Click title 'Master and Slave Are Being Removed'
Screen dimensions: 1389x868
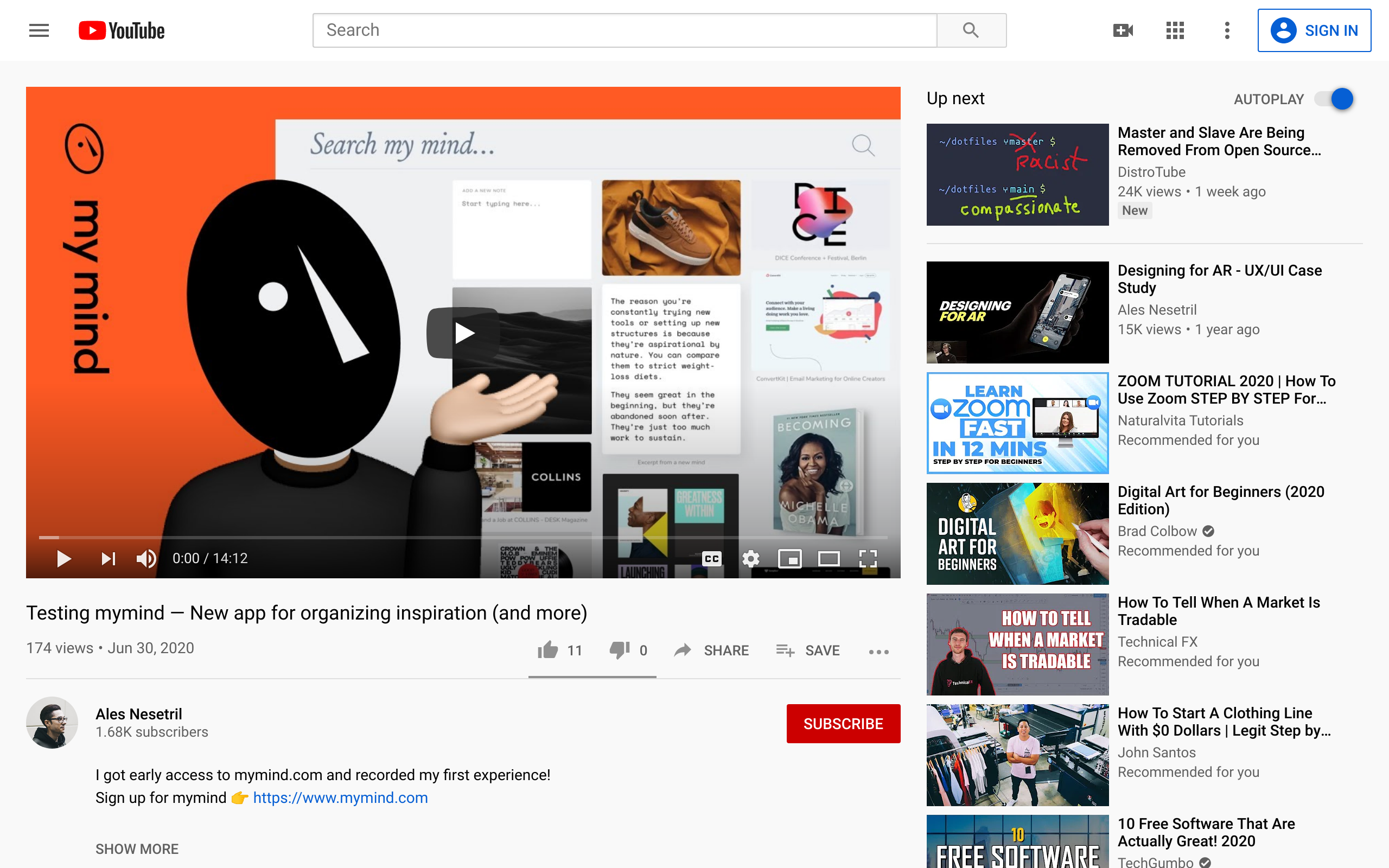coord(1219,141)
